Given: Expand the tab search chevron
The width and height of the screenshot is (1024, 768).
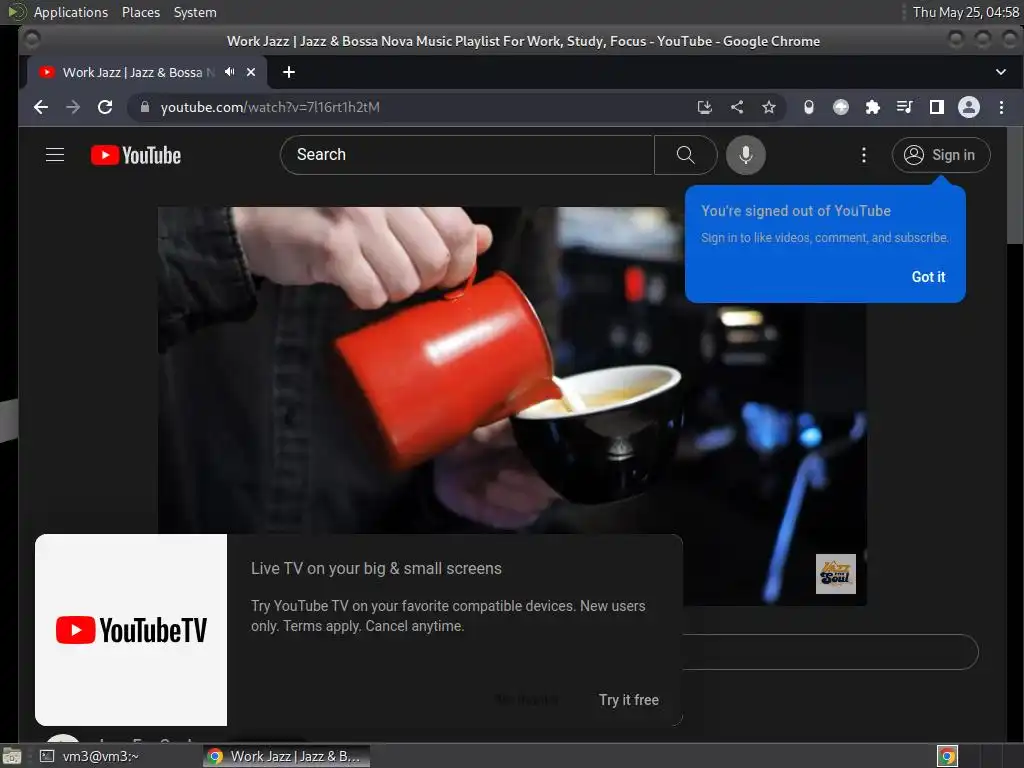Looking at the screenshot, I should point(1000,72).
